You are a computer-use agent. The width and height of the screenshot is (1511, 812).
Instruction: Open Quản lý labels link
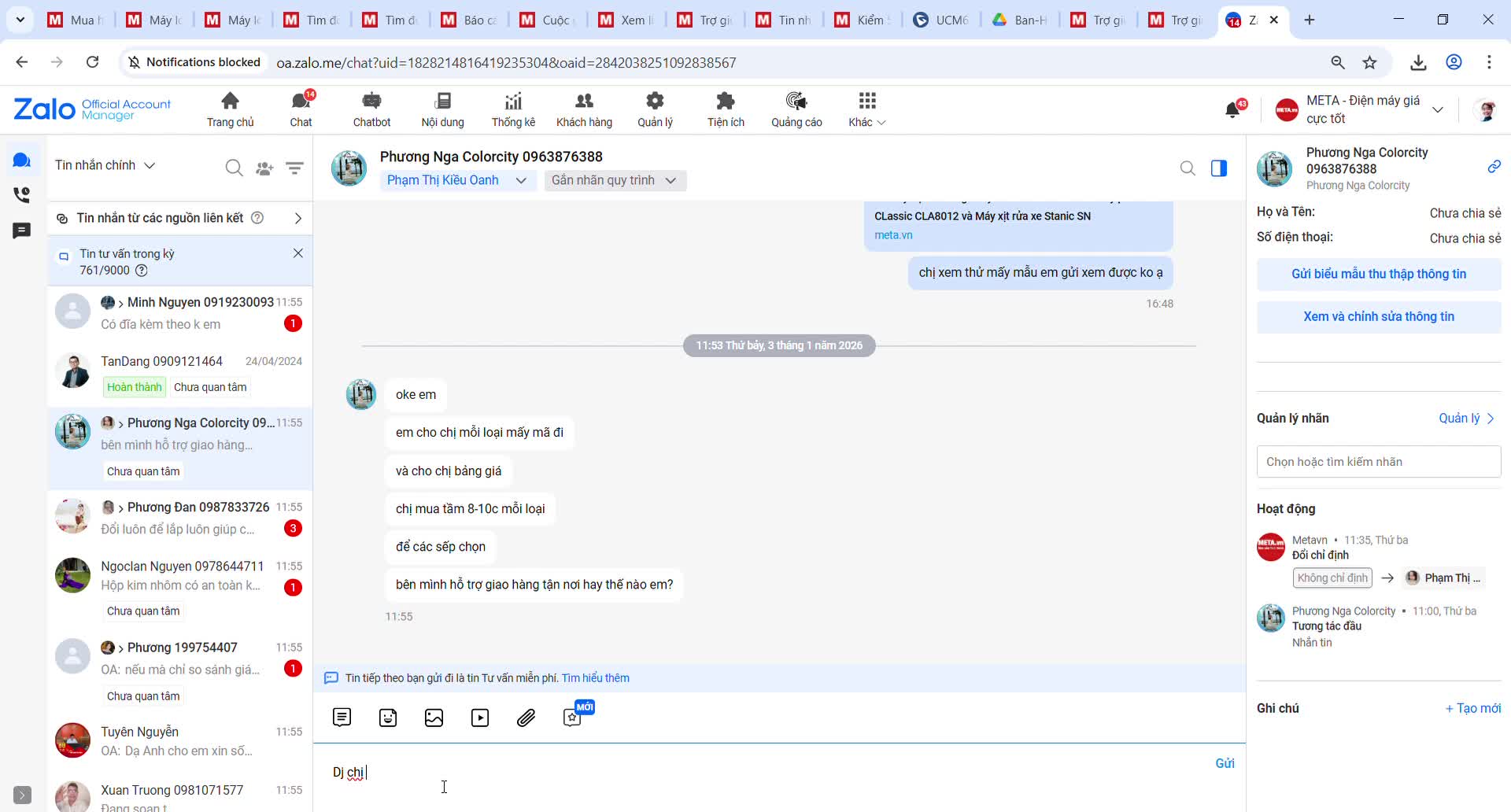(x=1466, y=419)
